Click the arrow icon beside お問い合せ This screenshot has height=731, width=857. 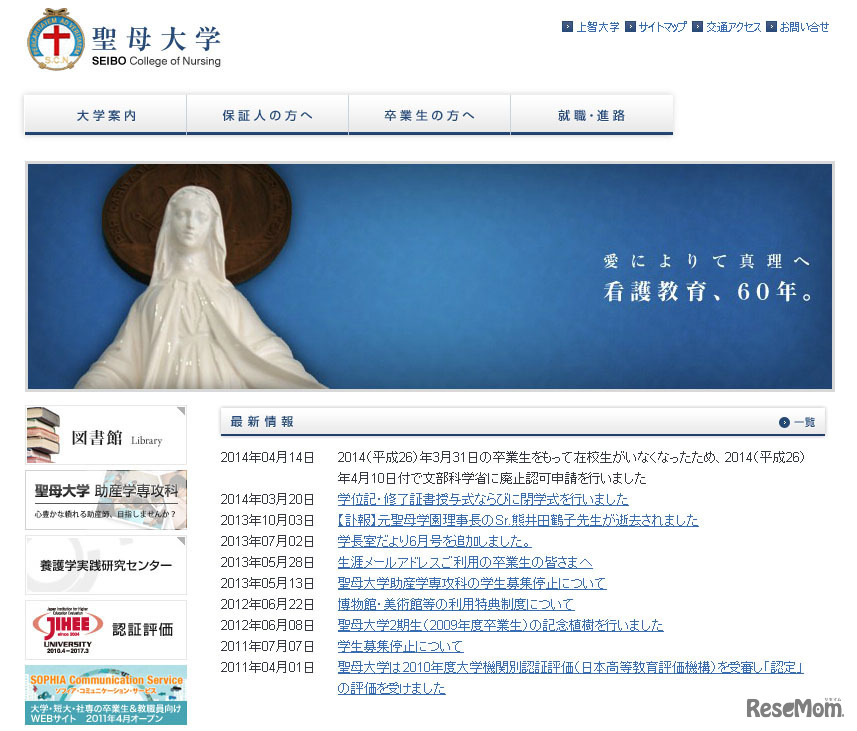tap(771, 26)
